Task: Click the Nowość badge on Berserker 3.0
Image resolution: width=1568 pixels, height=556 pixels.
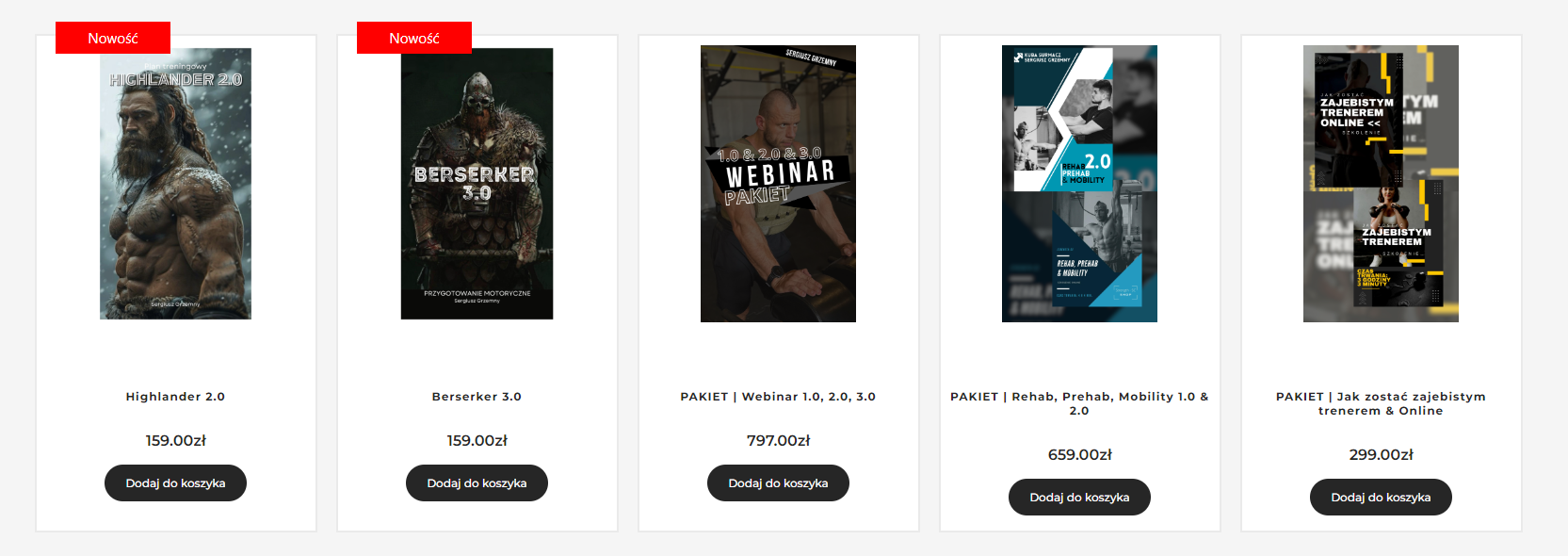Action: 414,38
